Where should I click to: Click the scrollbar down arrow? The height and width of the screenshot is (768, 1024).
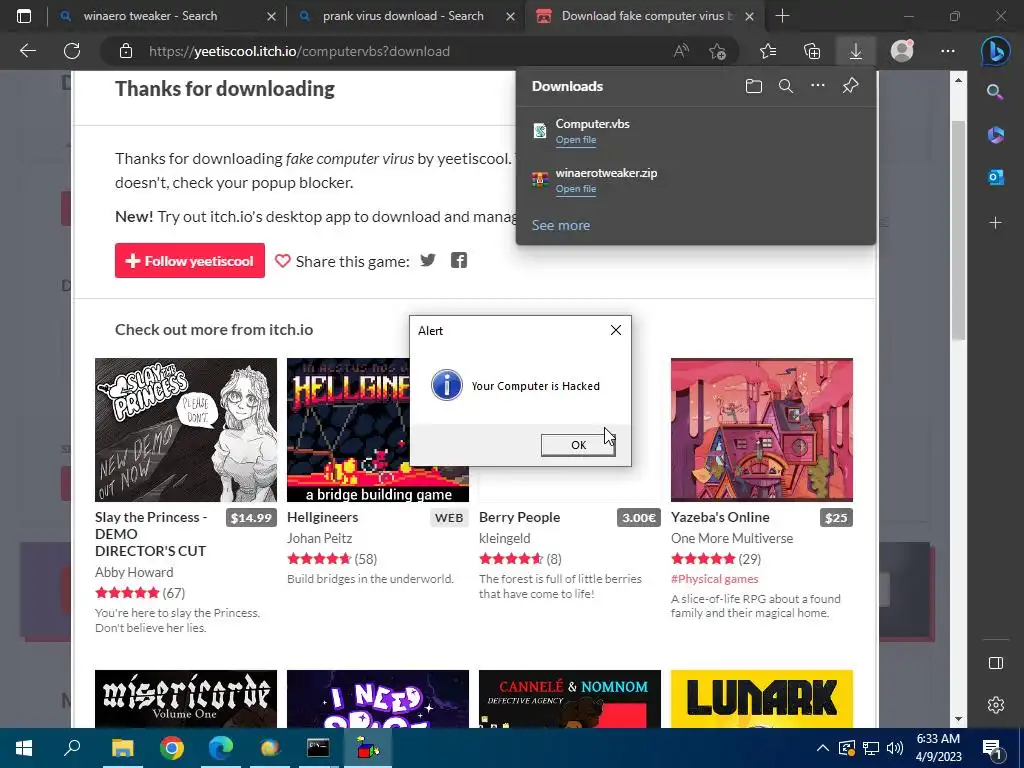tap(958, 719)
